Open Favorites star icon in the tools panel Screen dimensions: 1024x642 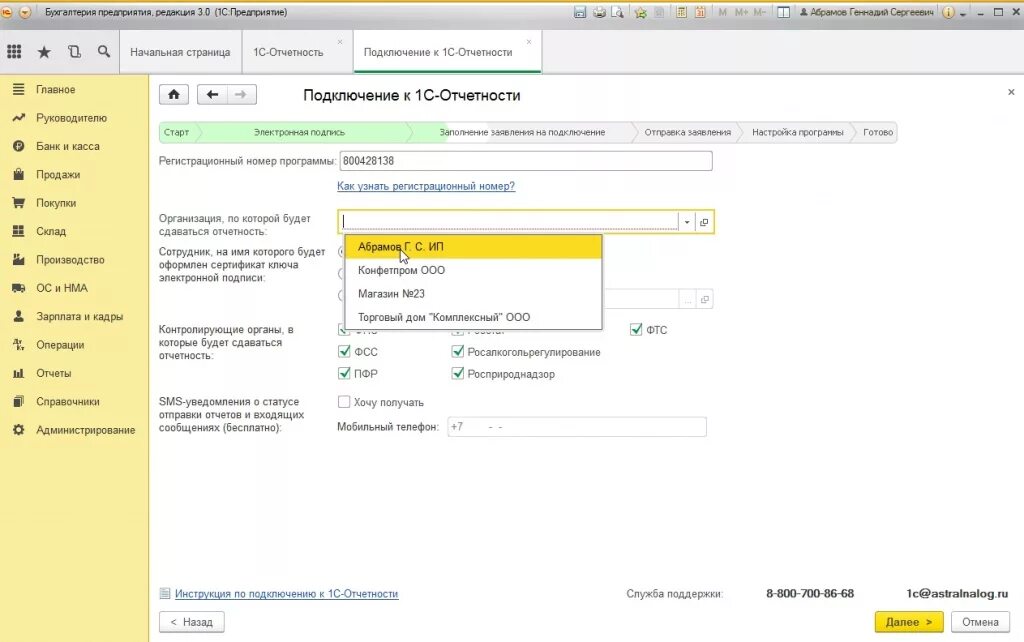point(44,52)
